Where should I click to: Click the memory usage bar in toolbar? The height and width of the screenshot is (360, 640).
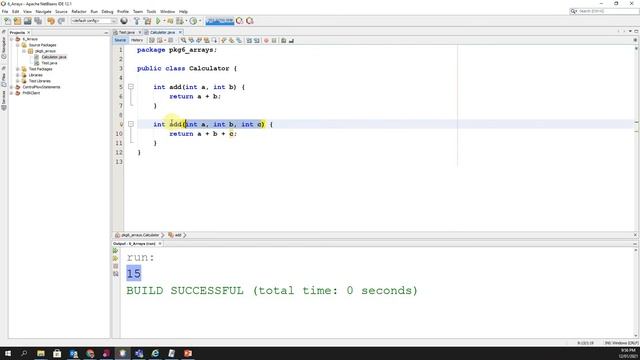(x=220, y=21)
